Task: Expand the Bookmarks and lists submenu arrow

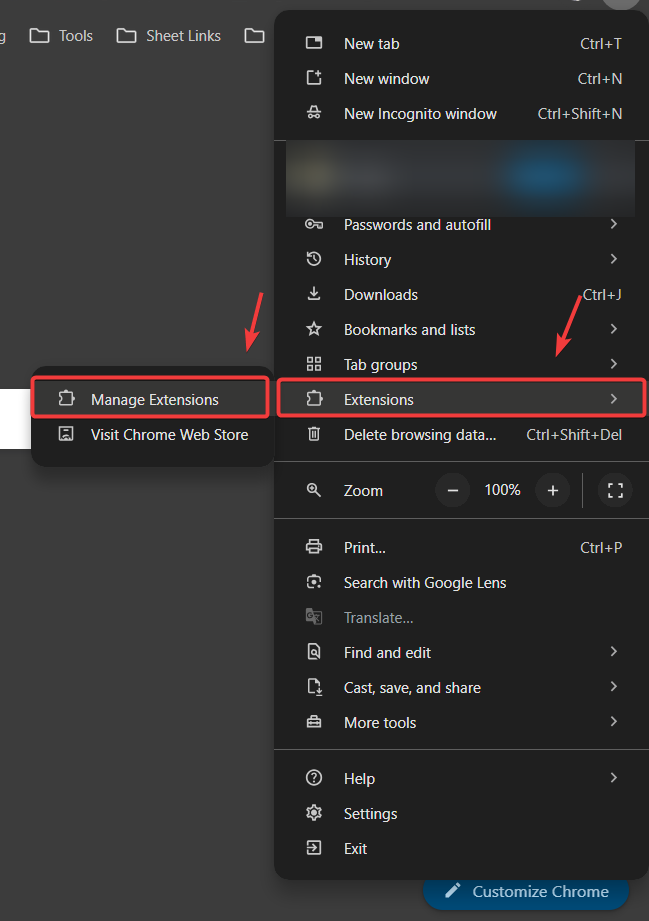Action: [614, 328]
